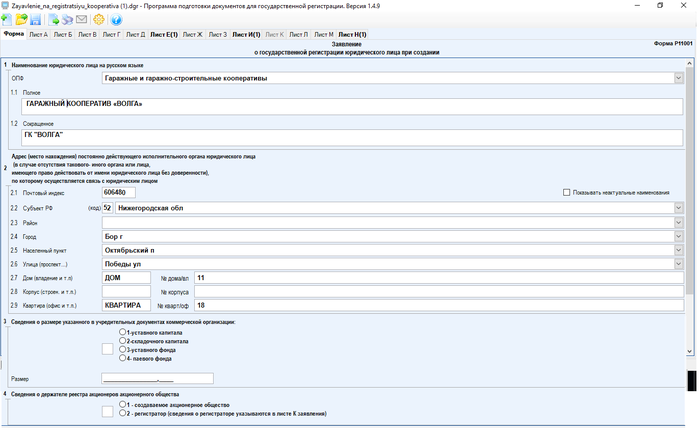Click the new document icon
Viewport: 700px width, 436px height.
[x=8, y=19]
